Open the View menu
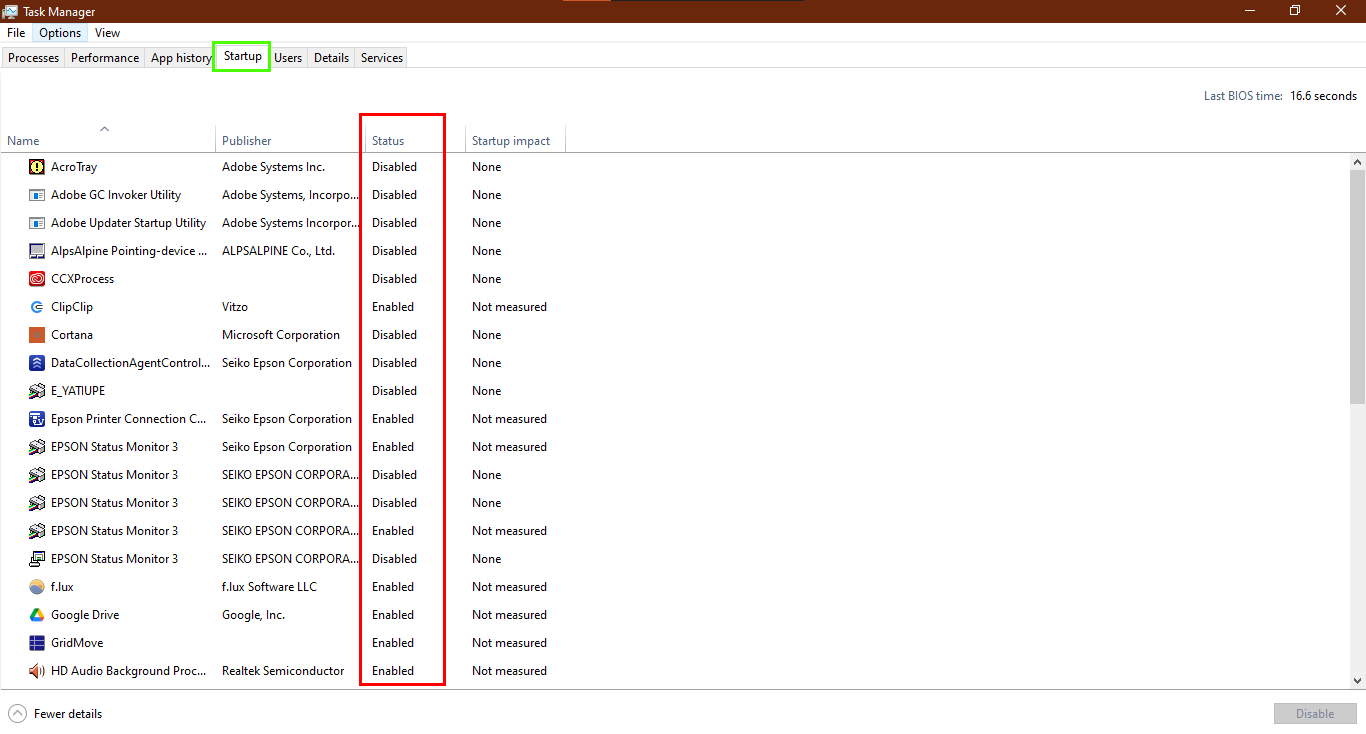Viewport: 1366px width, 734px height. (x=106, y=33)
